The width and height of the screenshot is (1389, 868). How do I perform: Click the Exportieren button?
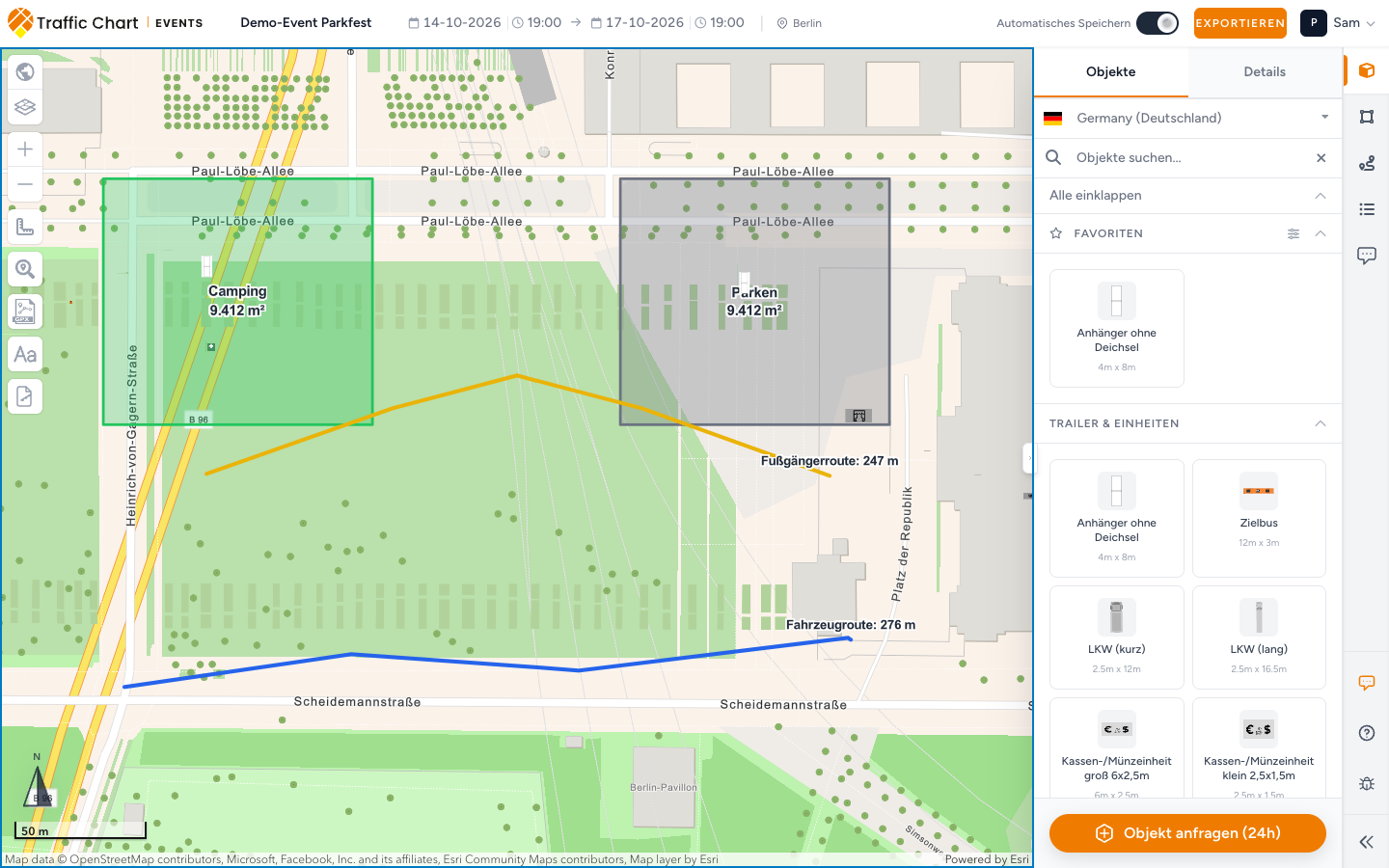[x=1240, y=23]
